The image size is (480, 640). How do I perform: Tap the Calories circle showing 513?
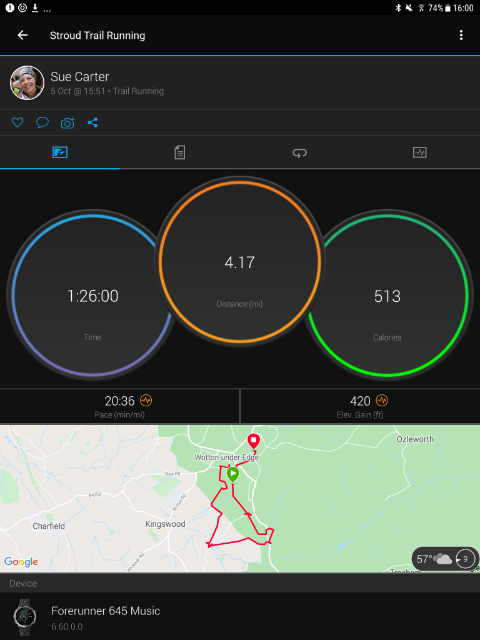(387, 295)
